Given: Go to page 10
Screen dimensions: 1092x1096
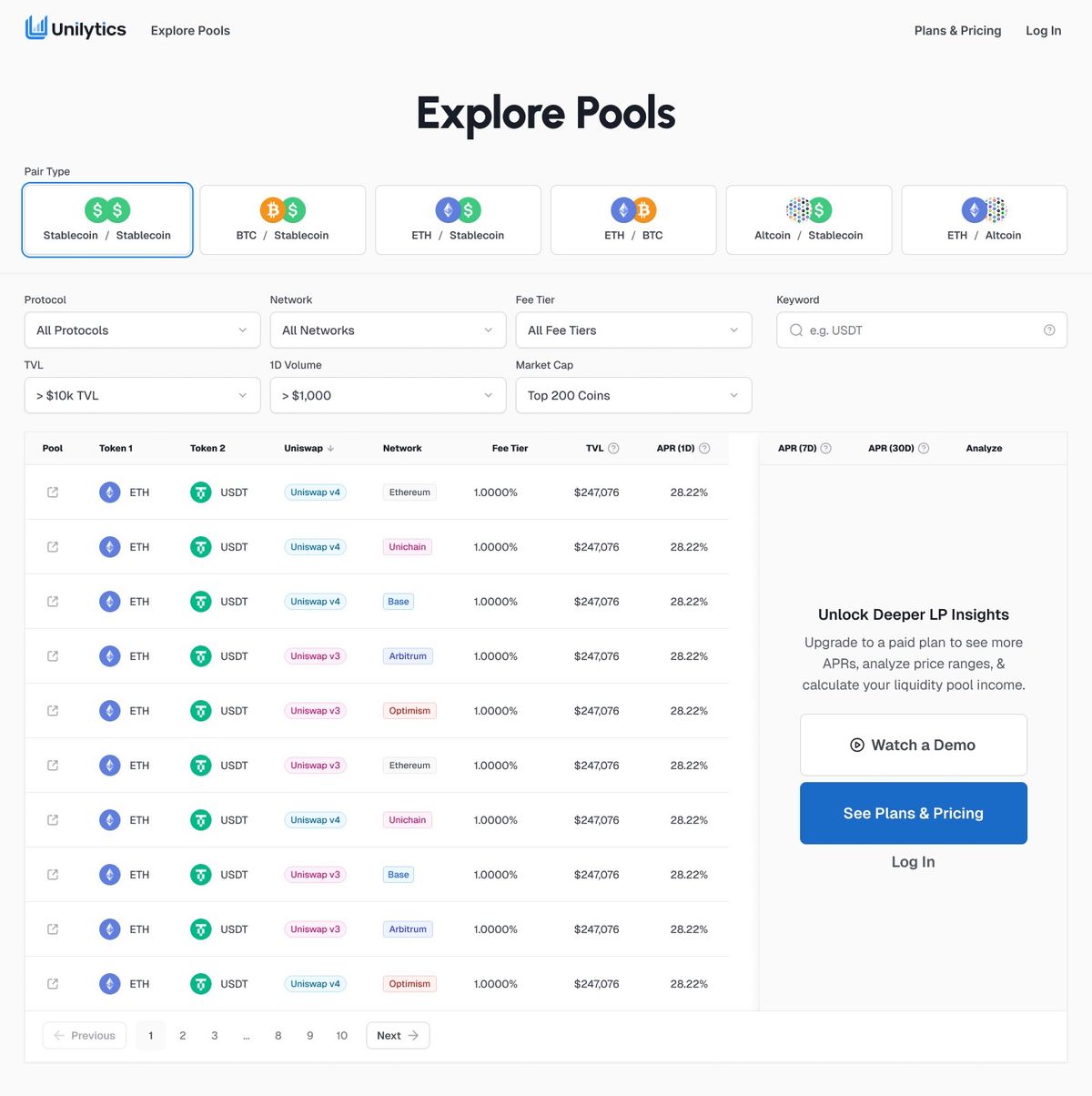Looking at the screenshot, I should 342,1036.
